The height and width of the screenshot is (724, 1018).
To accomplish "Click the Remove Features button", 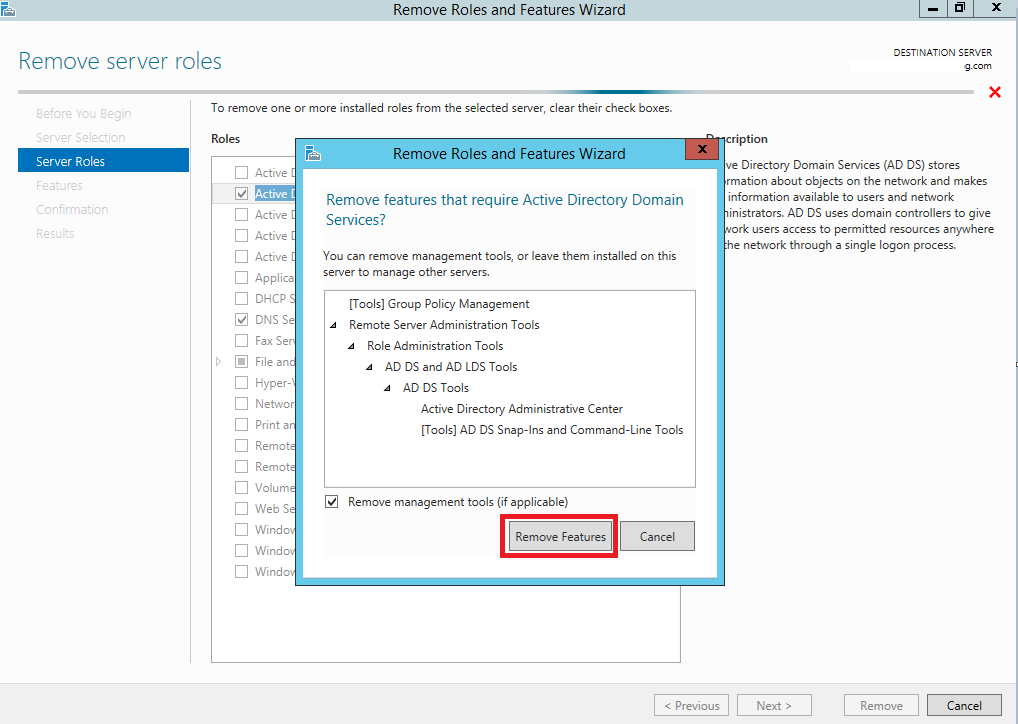I will [559, 536].
